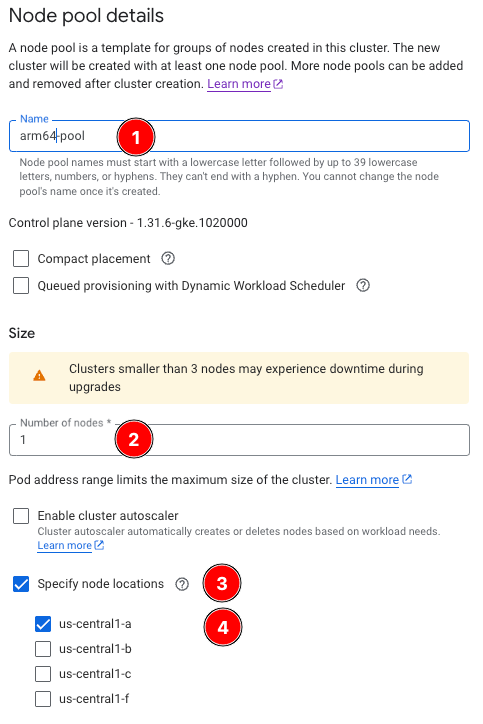Image resolution: width=483 pixels, height=724 pixels.
Task: Deselect the us-central1-a zone checkbox
Action: click(43, 624)
